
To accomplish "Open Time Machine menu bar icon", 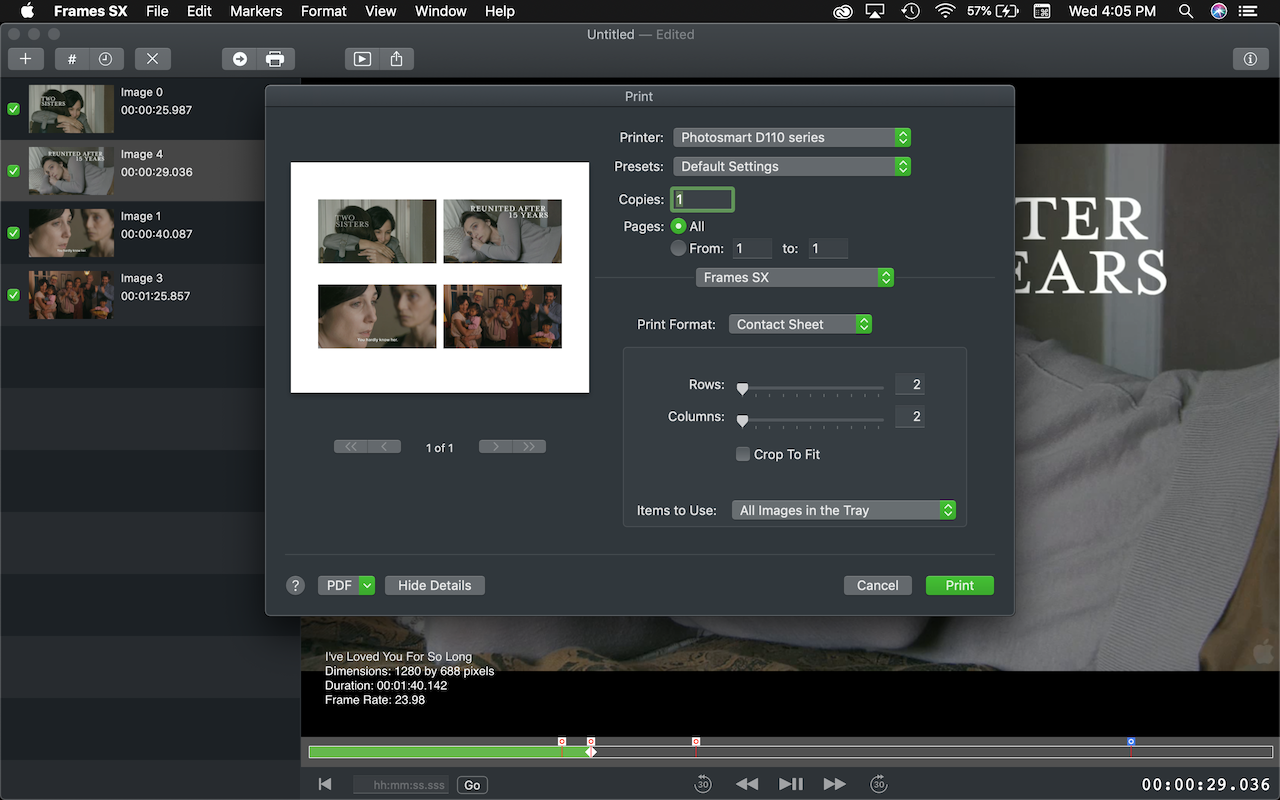I will click(910, 11).
